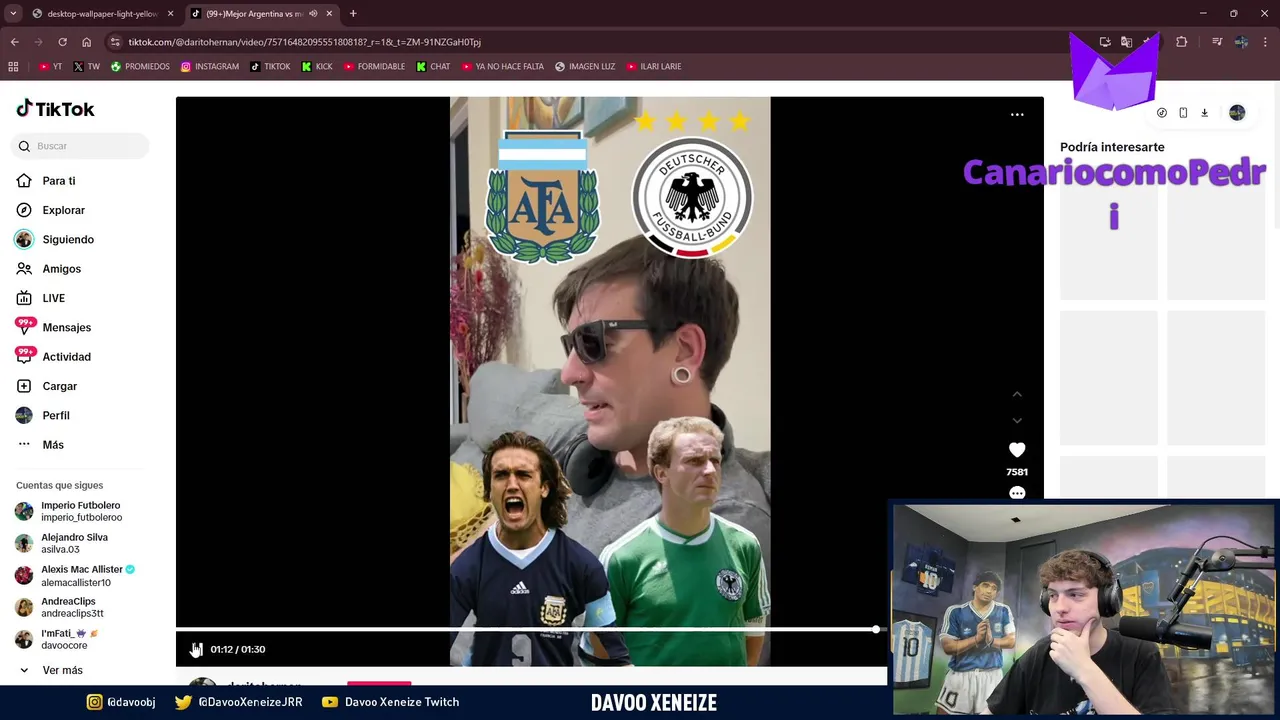View site information icon in address bar

tap(115, 42)
